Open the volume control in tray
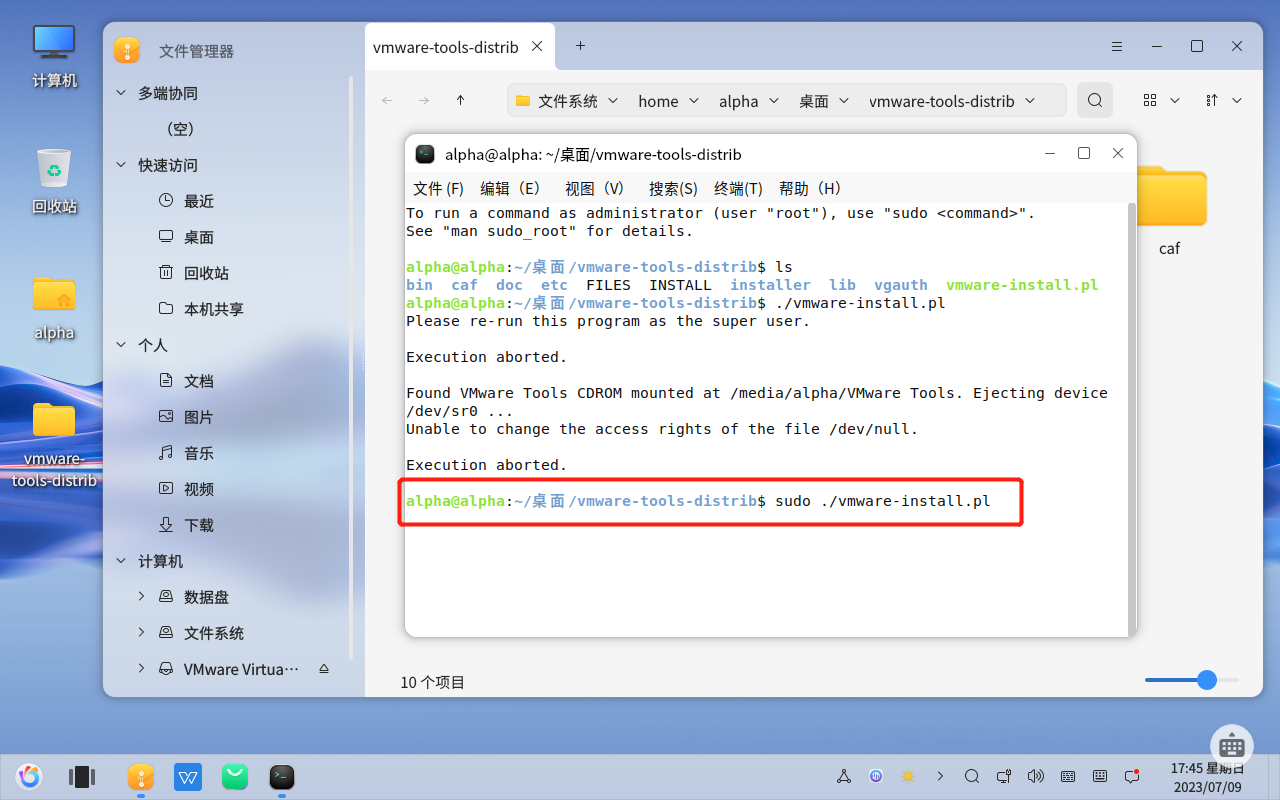Screen dimensions: 1280x800 1036,776
